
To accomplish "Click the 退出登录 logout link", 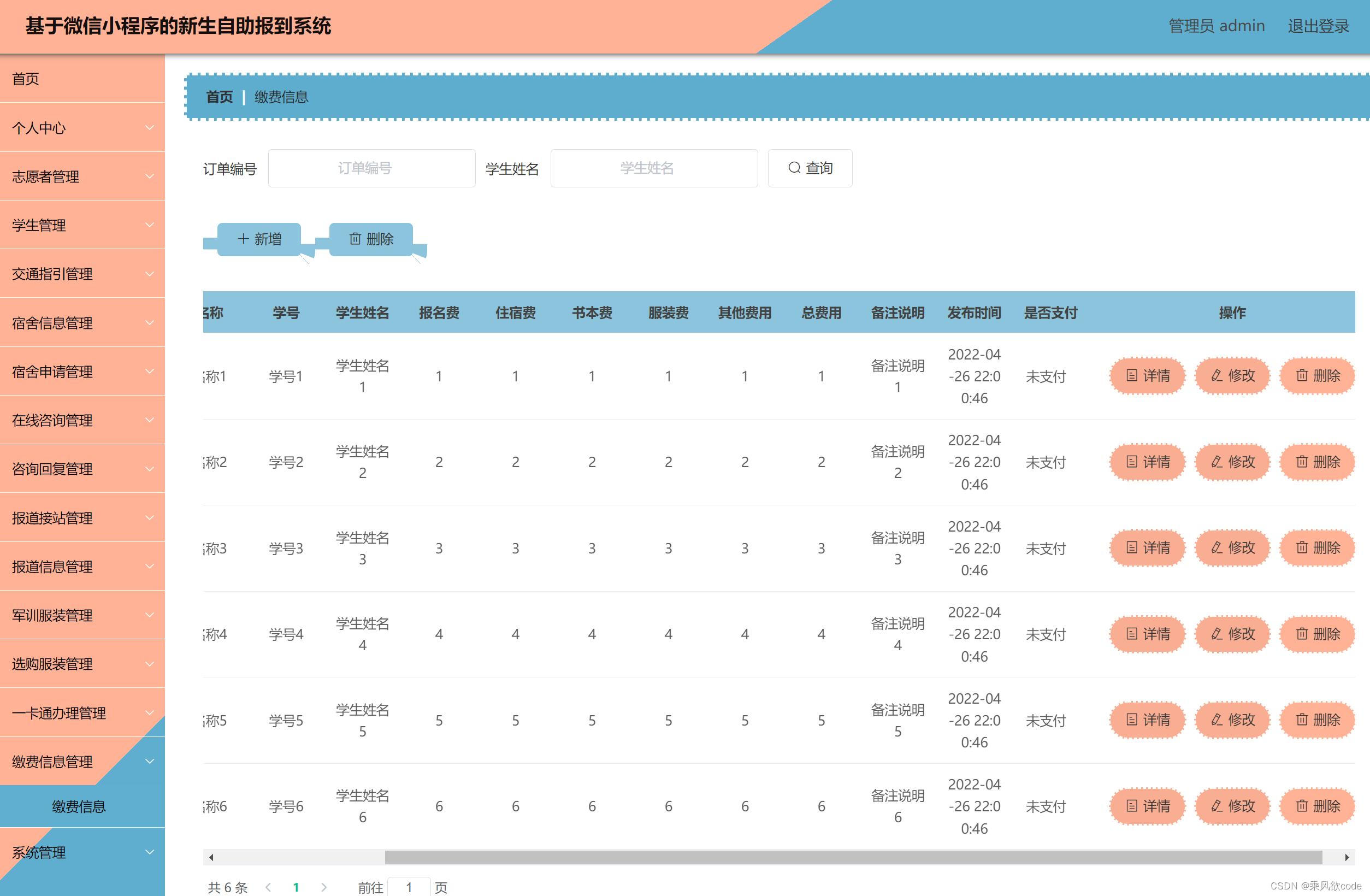I will (x=1318, y=26).
